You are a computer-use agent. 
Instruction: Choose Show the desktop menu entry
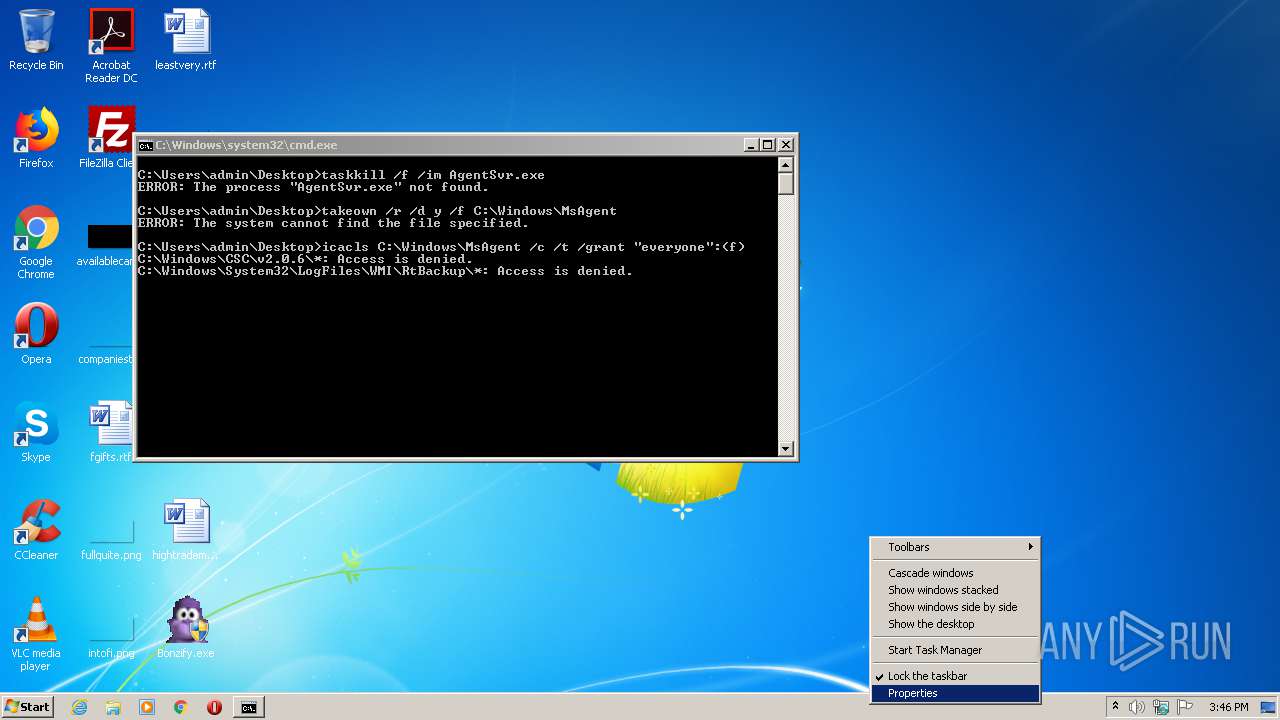(x=955, y=624)
